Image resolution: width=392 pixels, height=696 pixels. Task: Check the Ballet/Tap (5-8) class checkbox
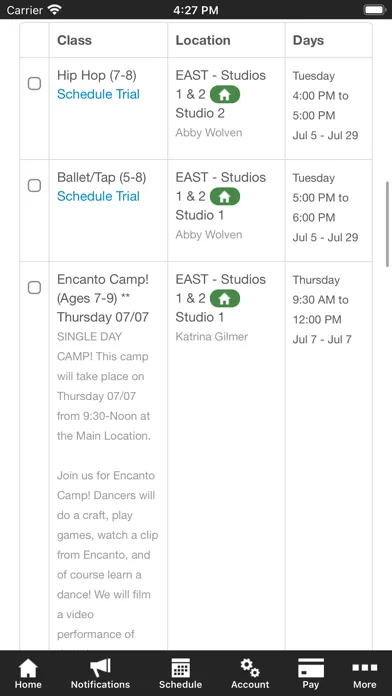pos(35,186)
